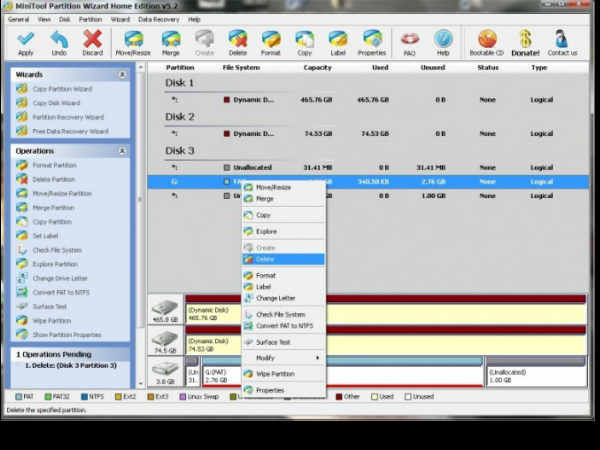Select Explore in the context menu
The height and width of the screenshot is (450, 600).
click(284, 232)
